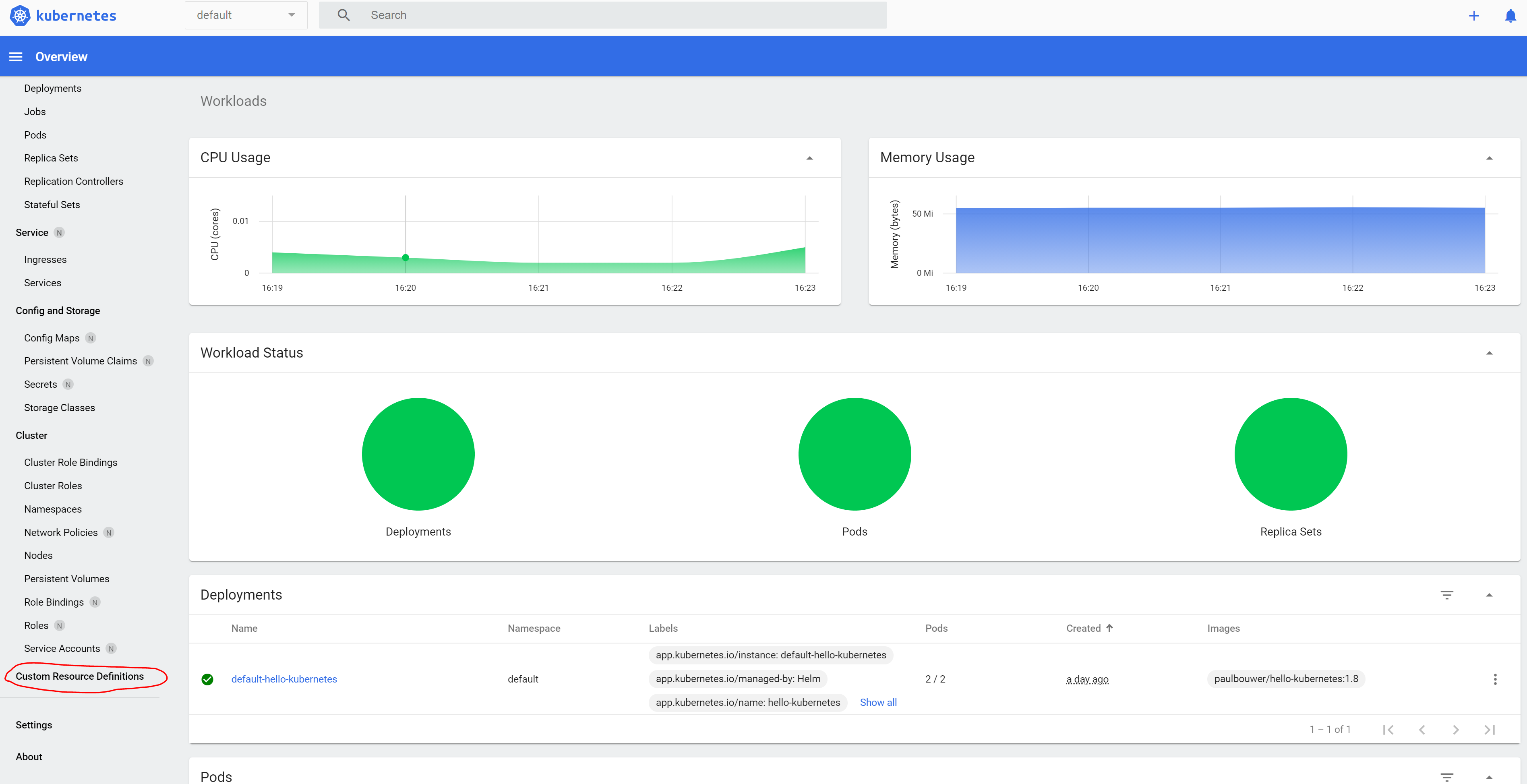Screen dimensions: 1527x784
Task: Click 'a day ago' created timestamp
Action: click(1087, 679)
